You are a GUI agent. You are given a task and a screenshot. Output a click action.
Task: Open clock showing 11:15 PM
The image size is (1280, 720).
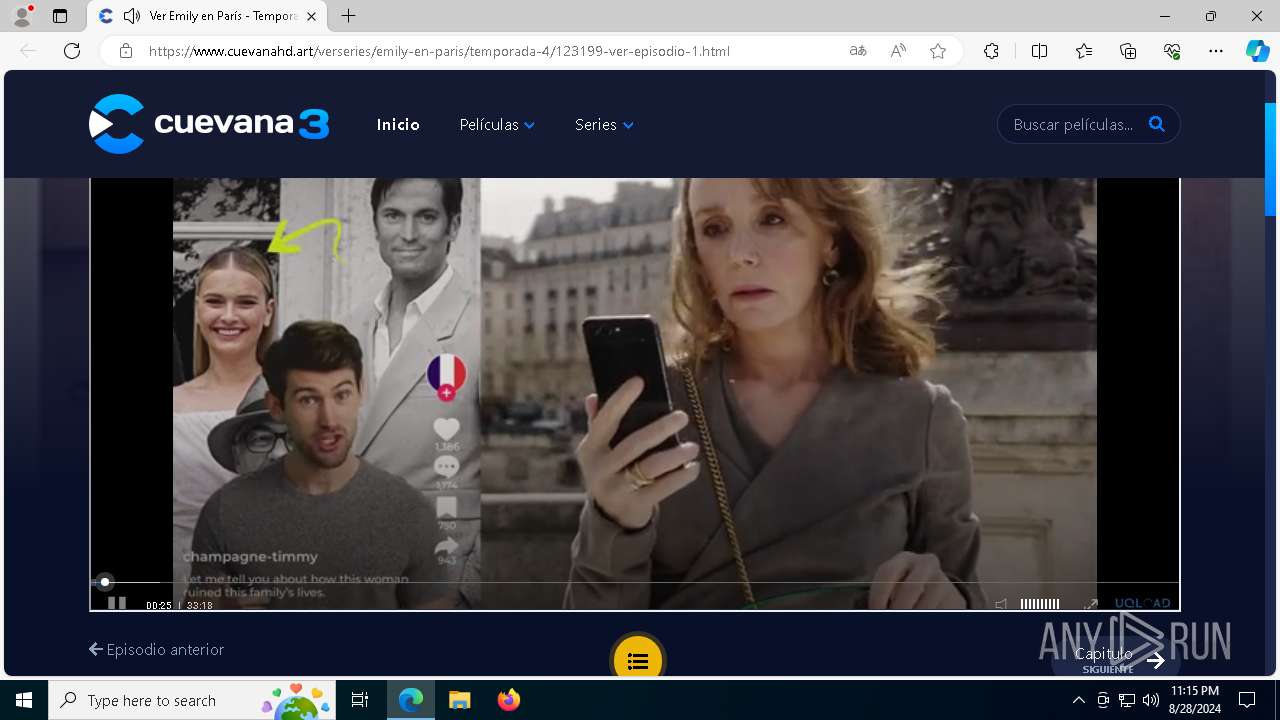pos(1195,700)
